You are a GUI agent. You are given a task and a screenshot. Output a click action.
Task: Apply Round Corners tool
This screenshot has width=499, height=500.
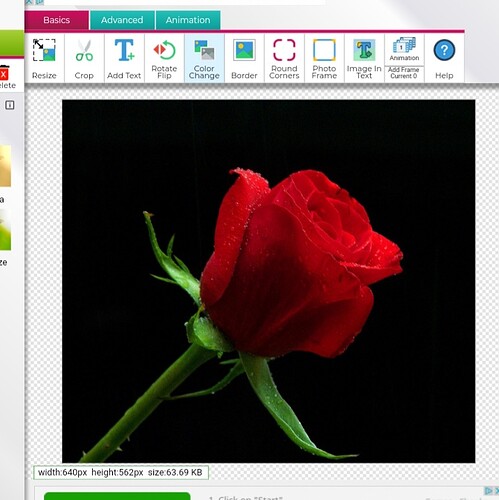(x=284, y=58)
